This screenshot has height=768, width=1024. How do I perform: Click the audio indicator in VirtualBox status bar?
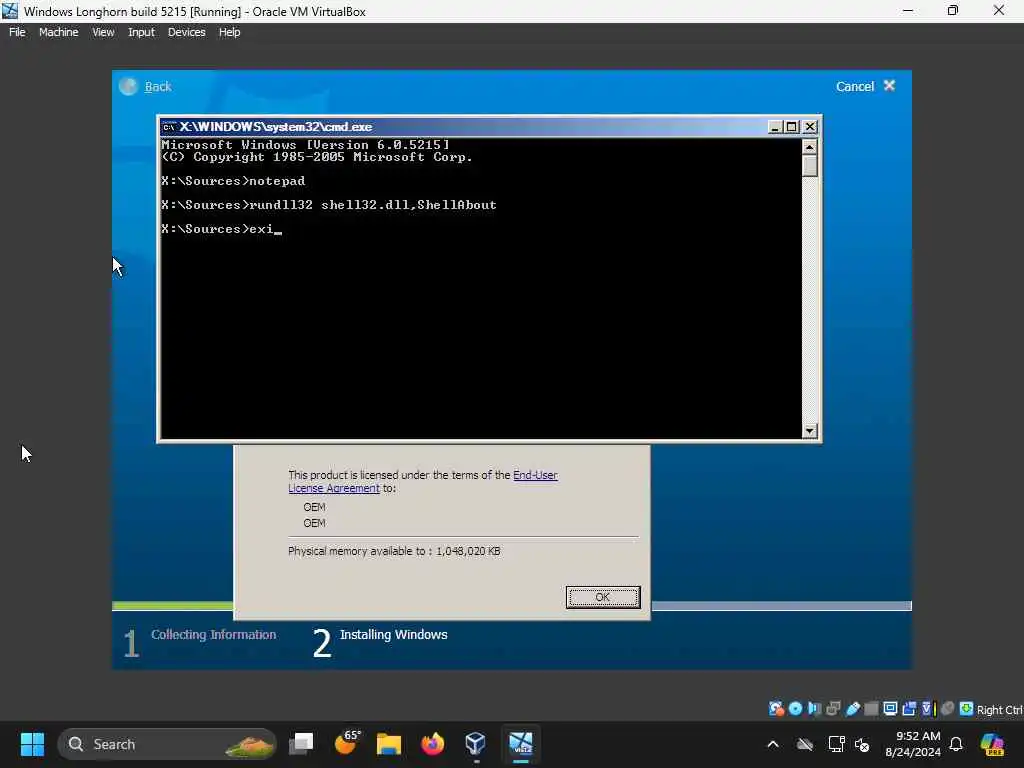[x=814, y=709]
